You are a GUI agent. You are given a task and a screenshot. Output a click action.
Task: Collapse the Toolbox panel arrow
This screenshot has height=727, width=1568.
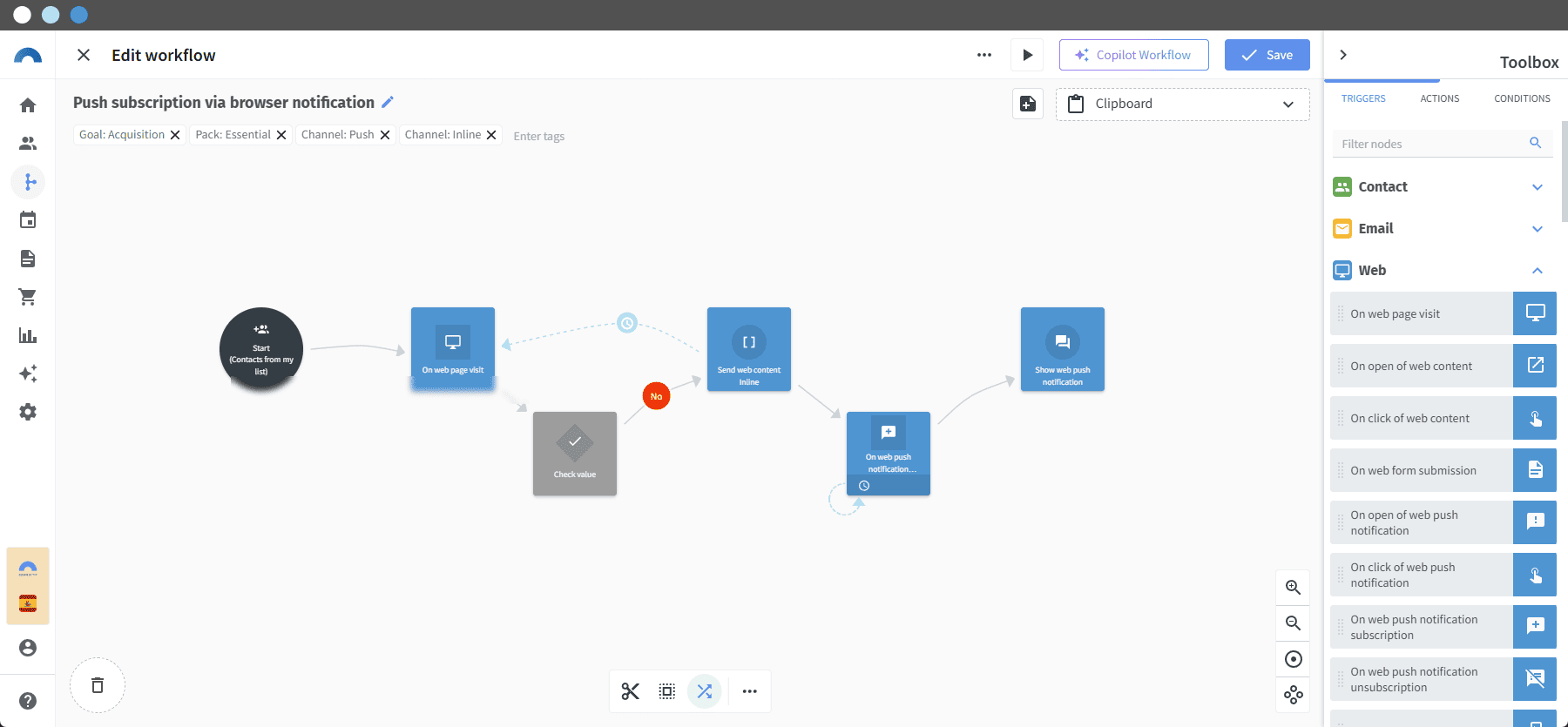point(1343,55)
